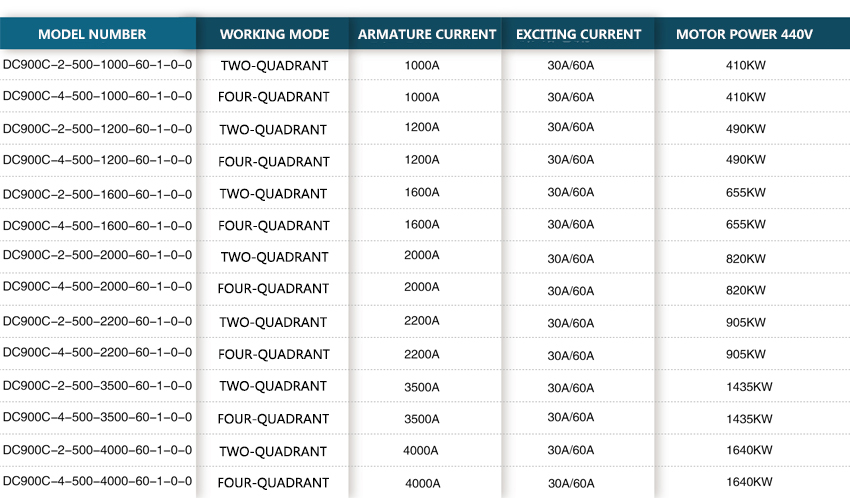The height and width of the screenshot is (498, 850).
Task: Select the 410KW cell in first row
Action: click(x=745, y=65)
